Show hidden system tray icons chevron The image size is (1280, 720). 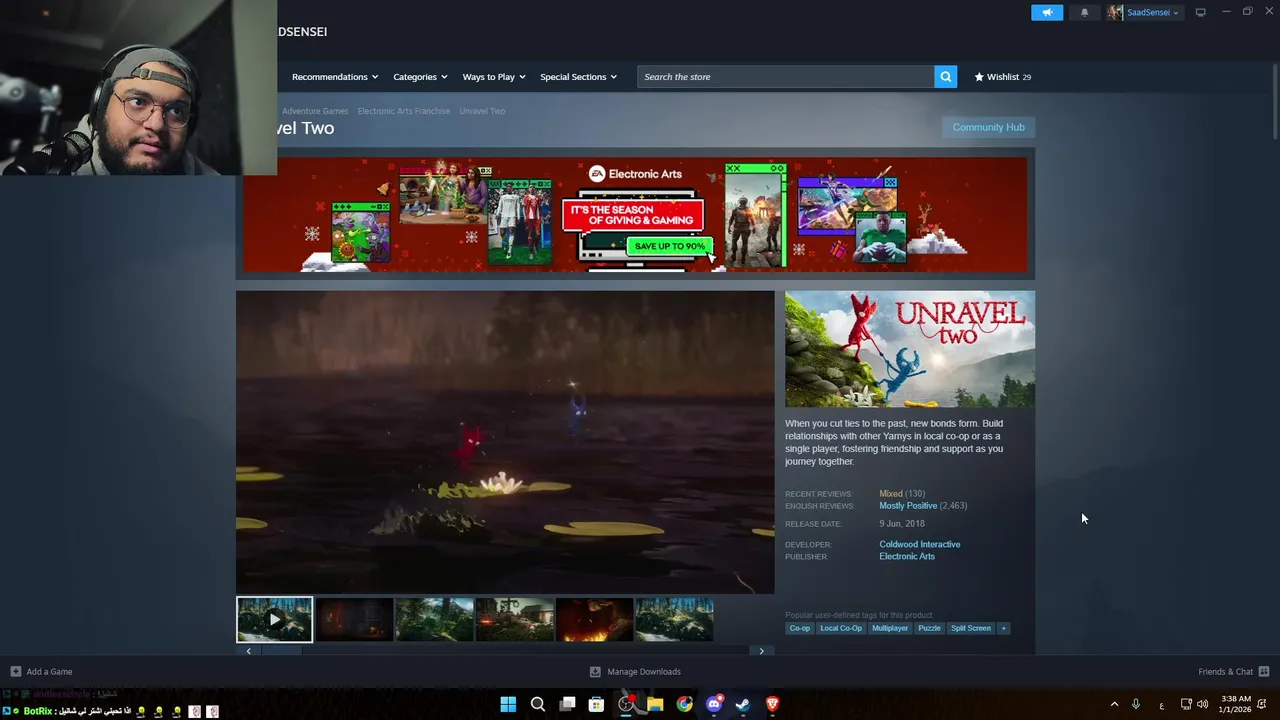1114,704
